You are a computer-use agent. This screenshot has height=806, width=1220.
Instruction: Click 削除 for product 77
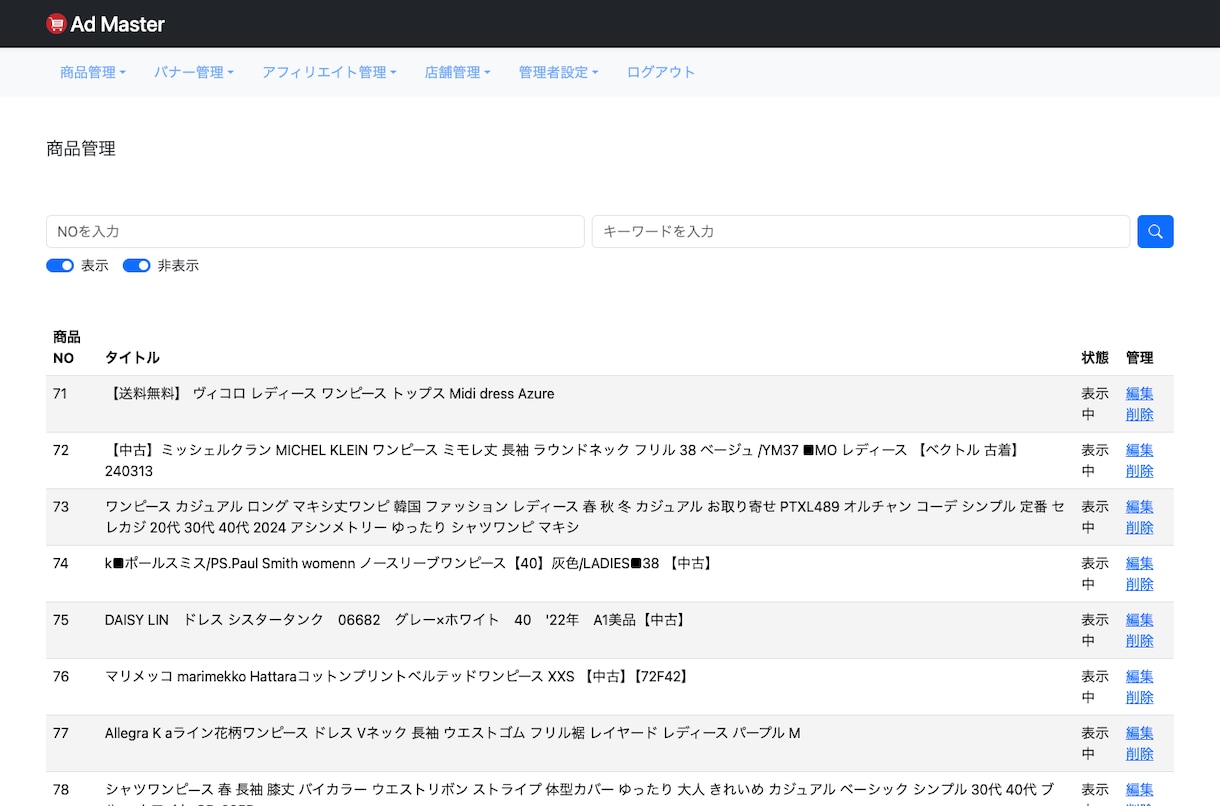1140,754
